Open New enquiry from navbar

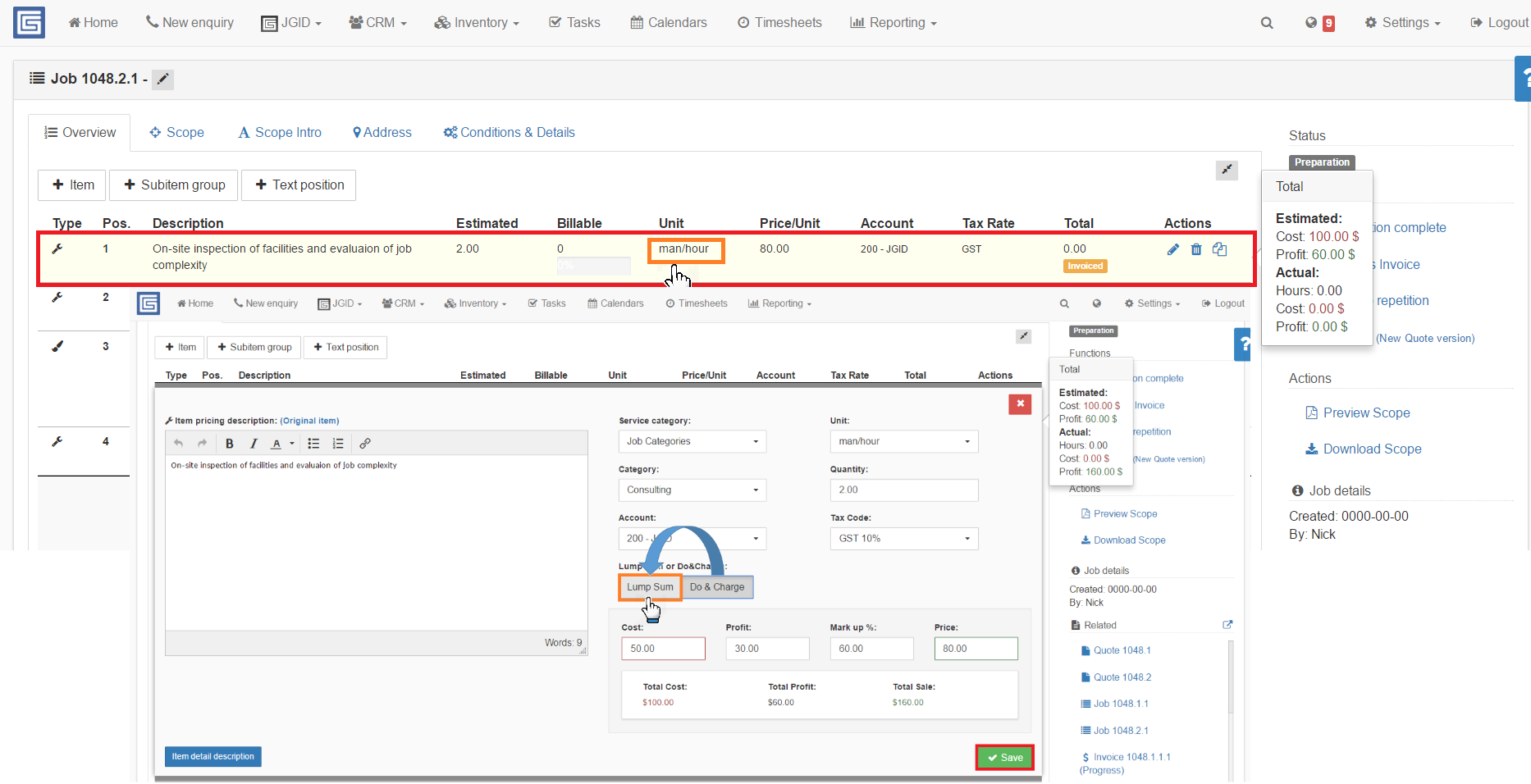click(x=190, y=23)
